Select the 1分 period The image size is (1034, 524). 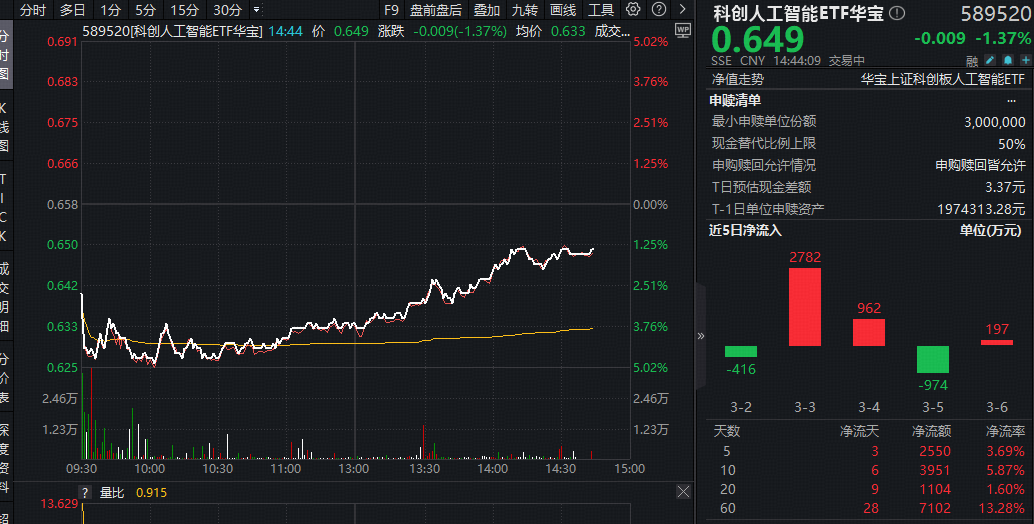point(111,10)
